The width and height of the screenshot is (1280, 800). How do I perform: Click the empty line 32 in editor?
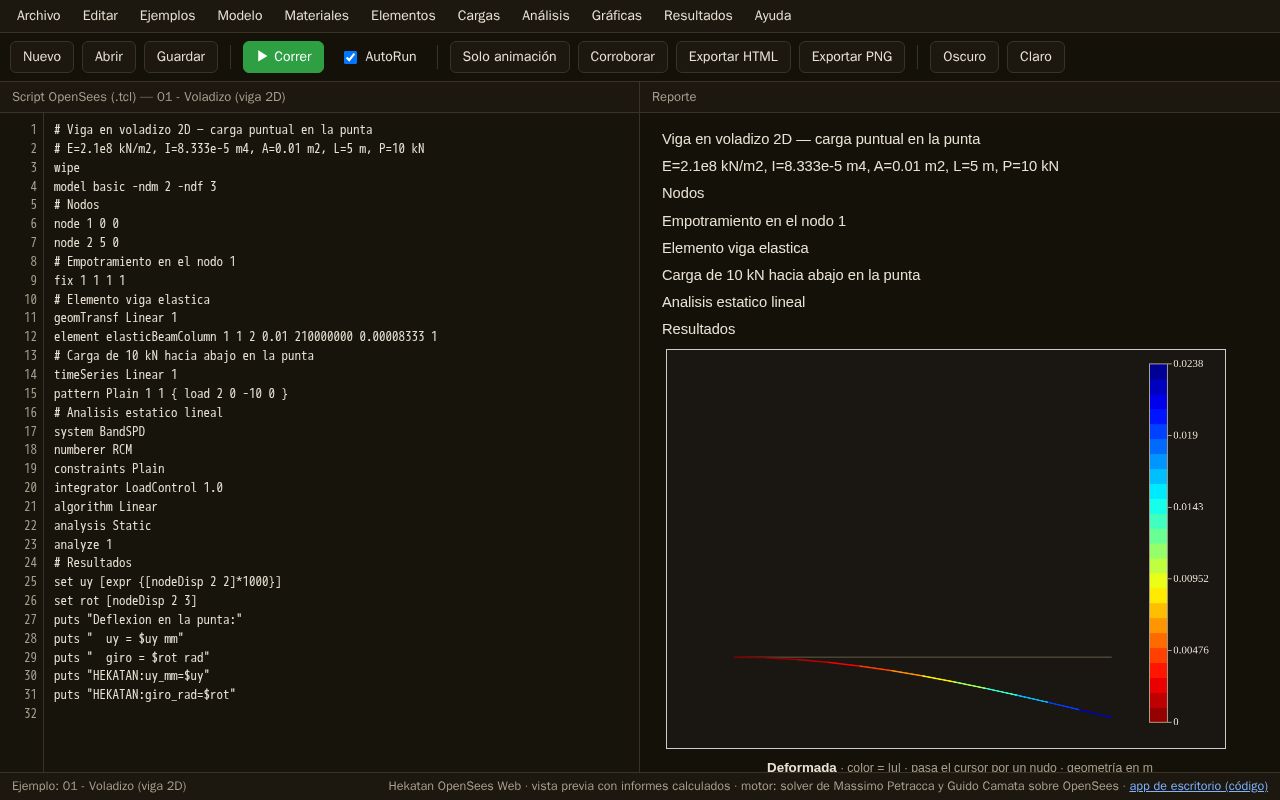tap(341, 713)
